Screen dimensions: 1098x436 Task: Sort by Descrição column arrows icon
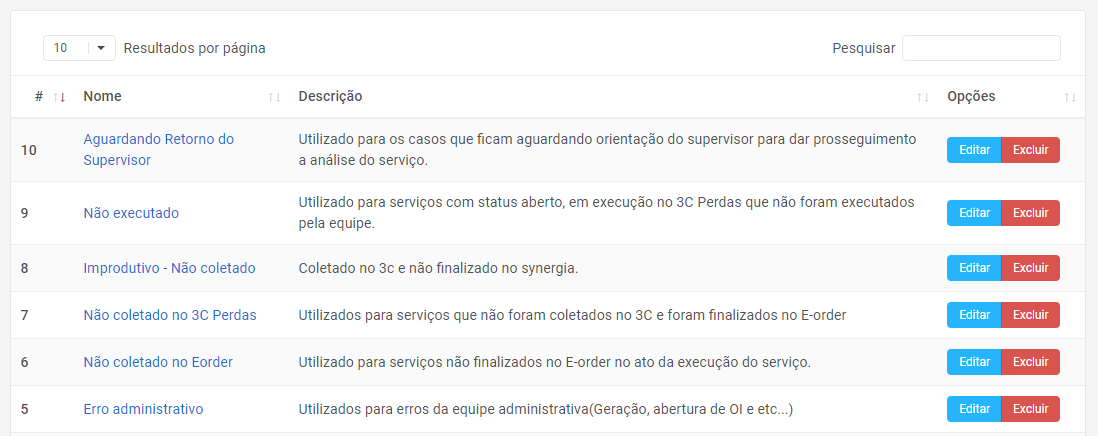coord(922,97)
